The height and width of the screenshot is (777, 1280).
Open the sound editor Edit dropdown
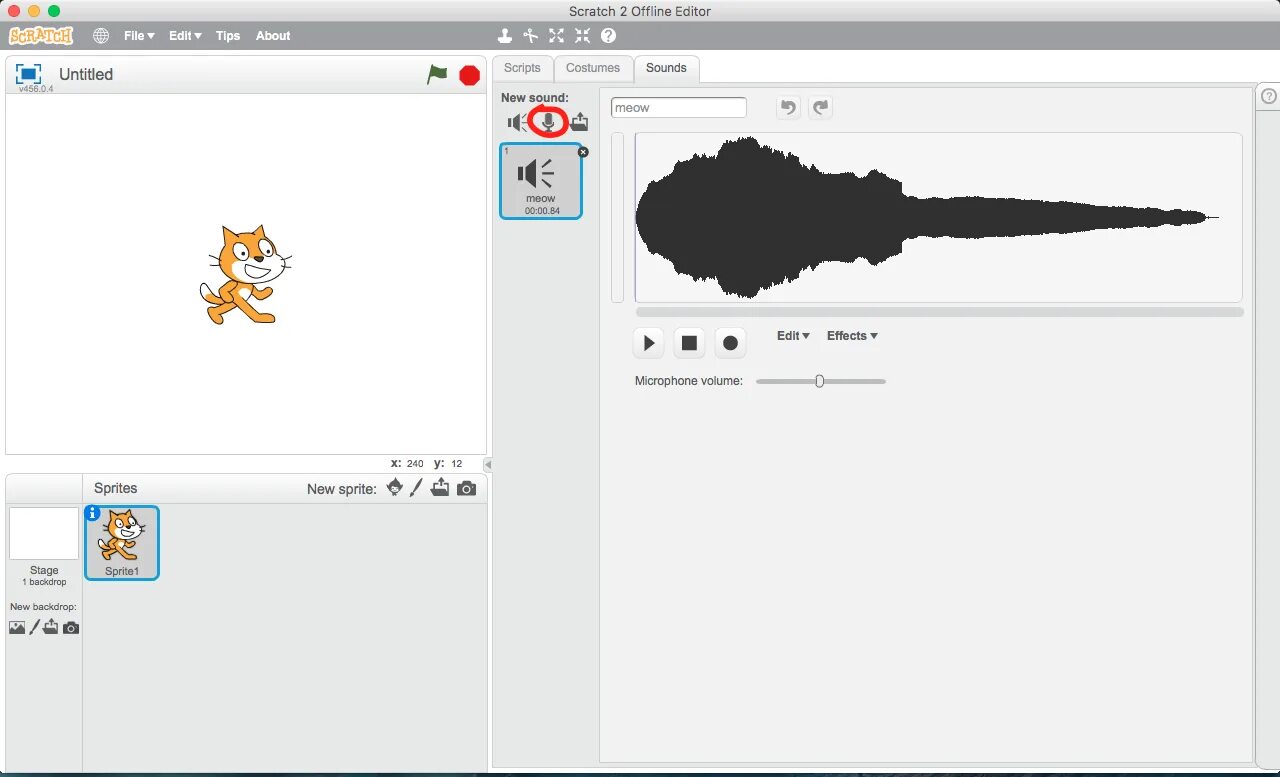click(793, 336)
